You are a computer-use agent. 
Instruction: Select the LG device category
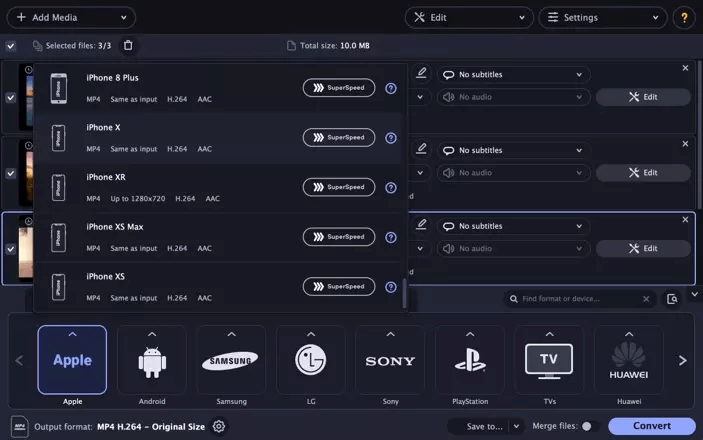click(311, 360)
